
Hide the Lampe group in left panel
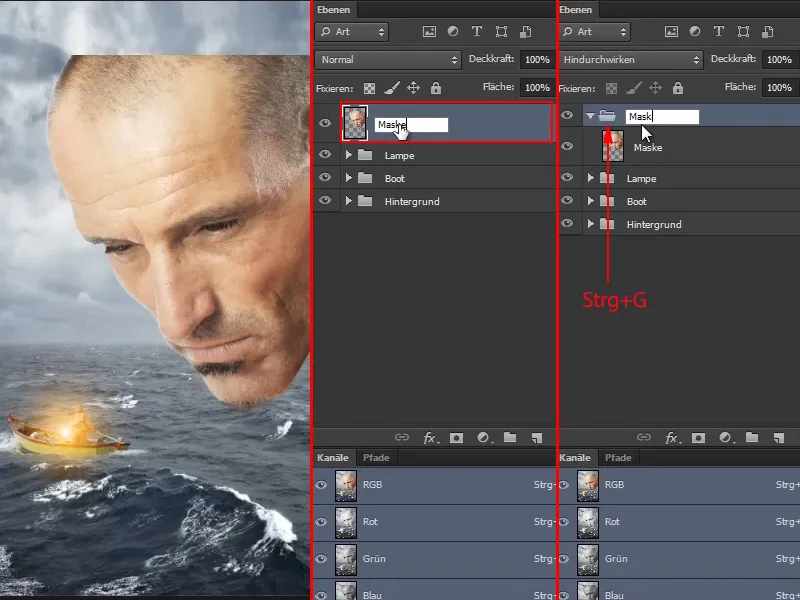[x=325, y=154]
